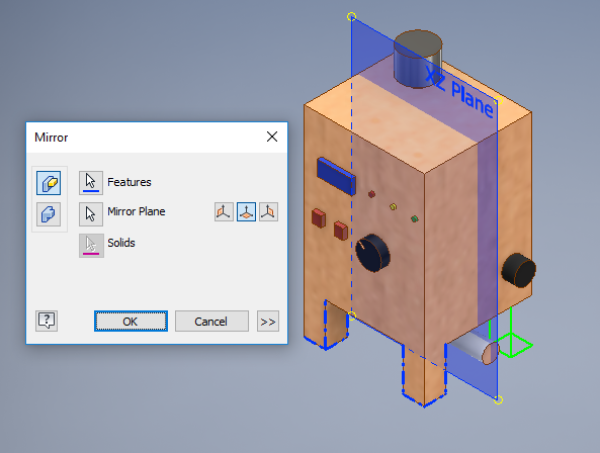Select the horizontal pipe at model base
Image resolution: width=600 pixels, height=453 pixels.
[x=474, y=348]
